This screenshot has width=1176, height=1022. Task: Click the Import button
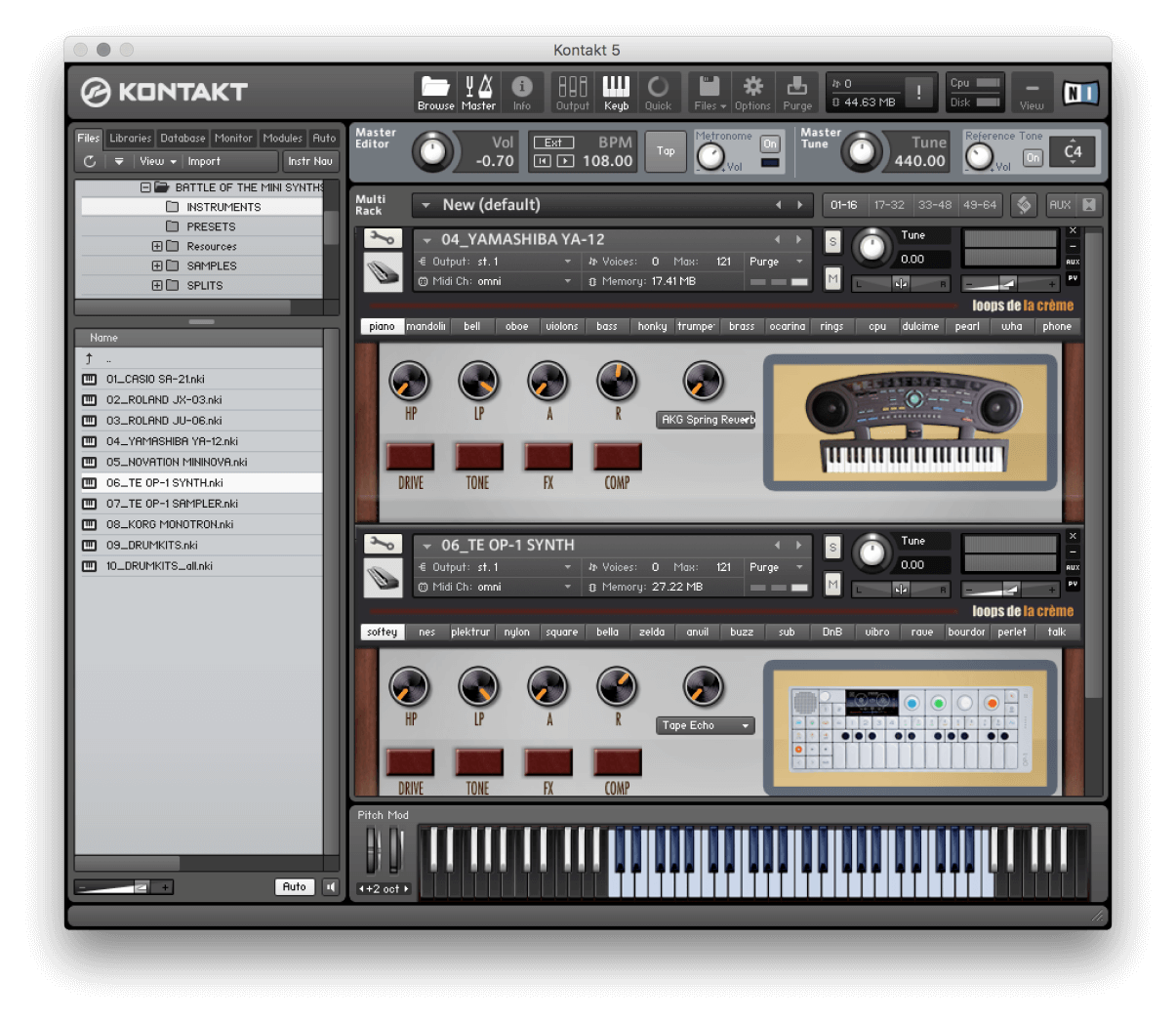coord(204,161)
